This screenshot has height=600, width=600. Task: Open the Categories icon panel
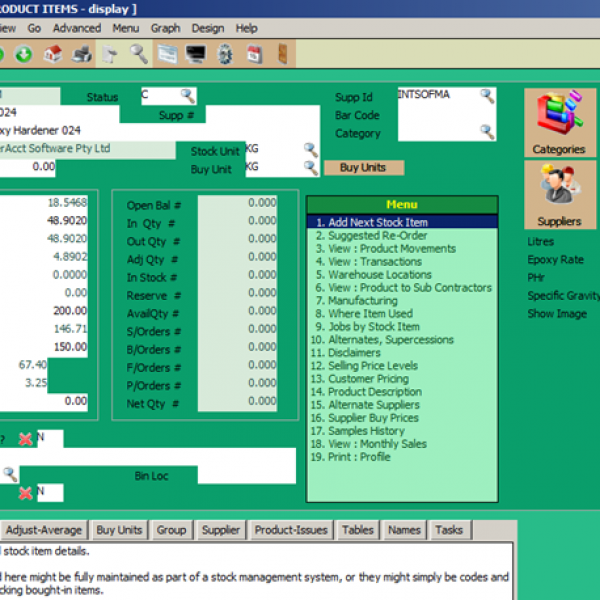pos(560,122)
